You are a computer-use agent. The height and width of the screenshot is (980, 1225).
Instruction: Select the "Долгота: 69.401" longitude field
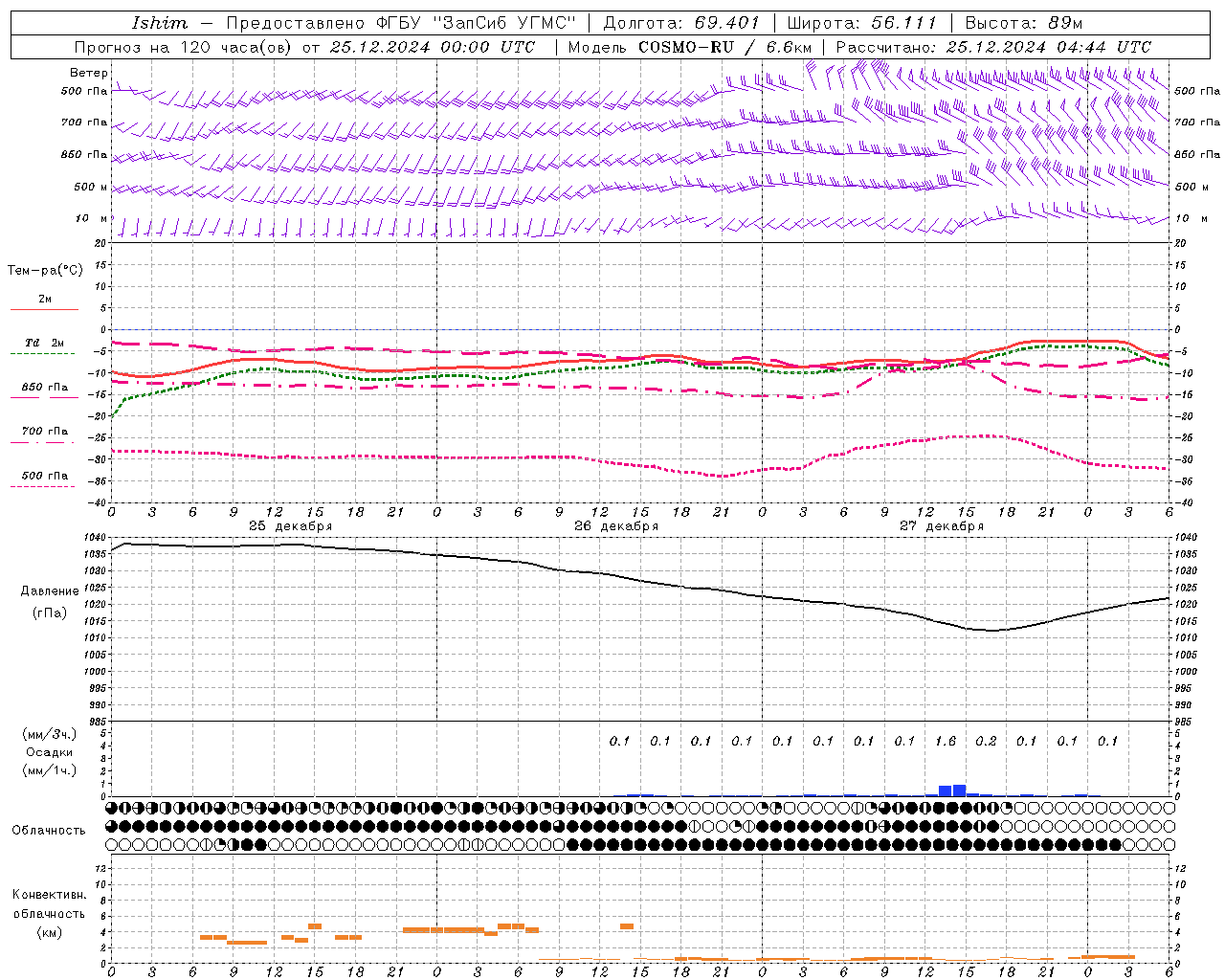(x=680, y=22)
